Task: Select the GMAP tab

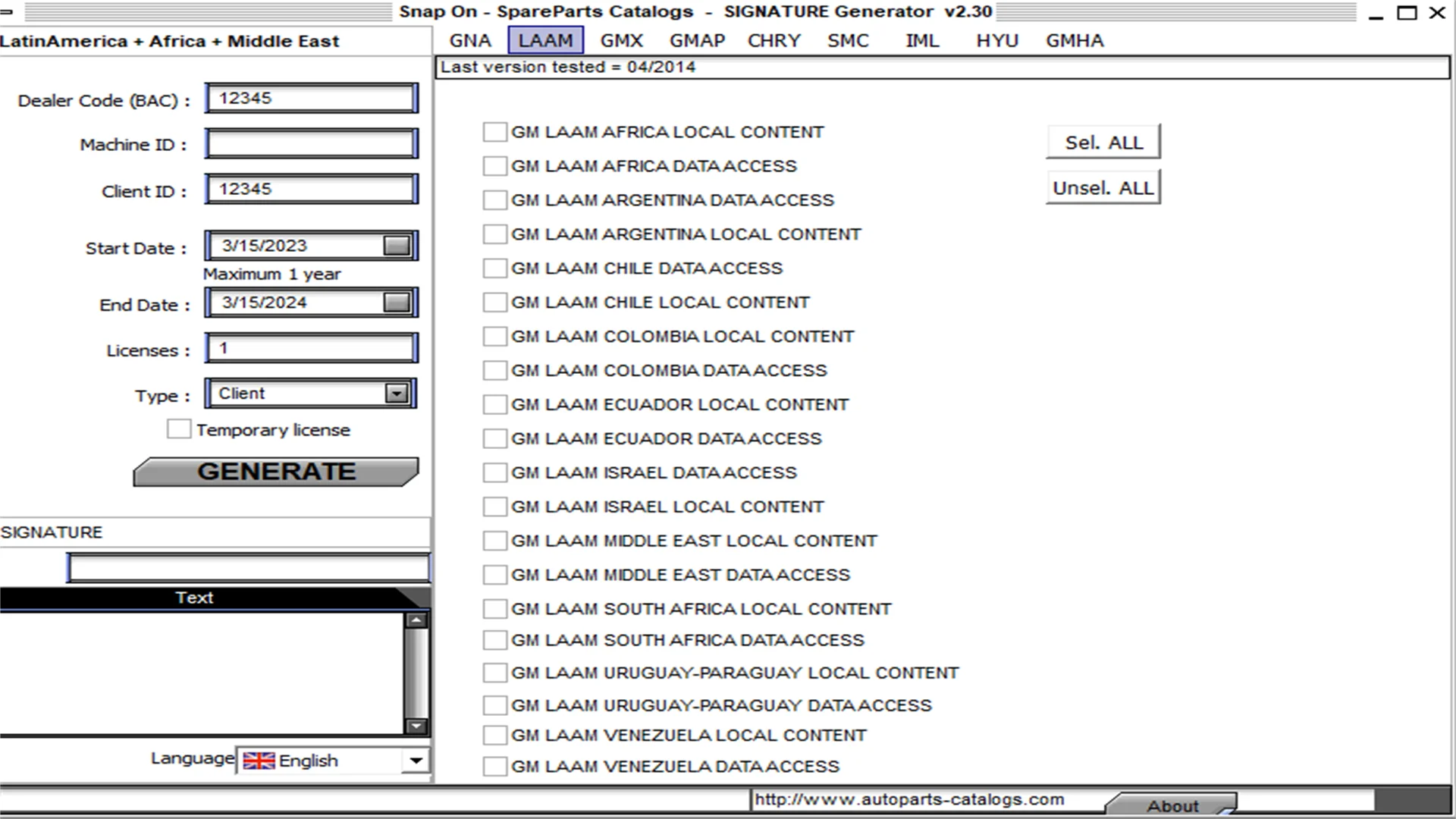Action: [697, 41]
